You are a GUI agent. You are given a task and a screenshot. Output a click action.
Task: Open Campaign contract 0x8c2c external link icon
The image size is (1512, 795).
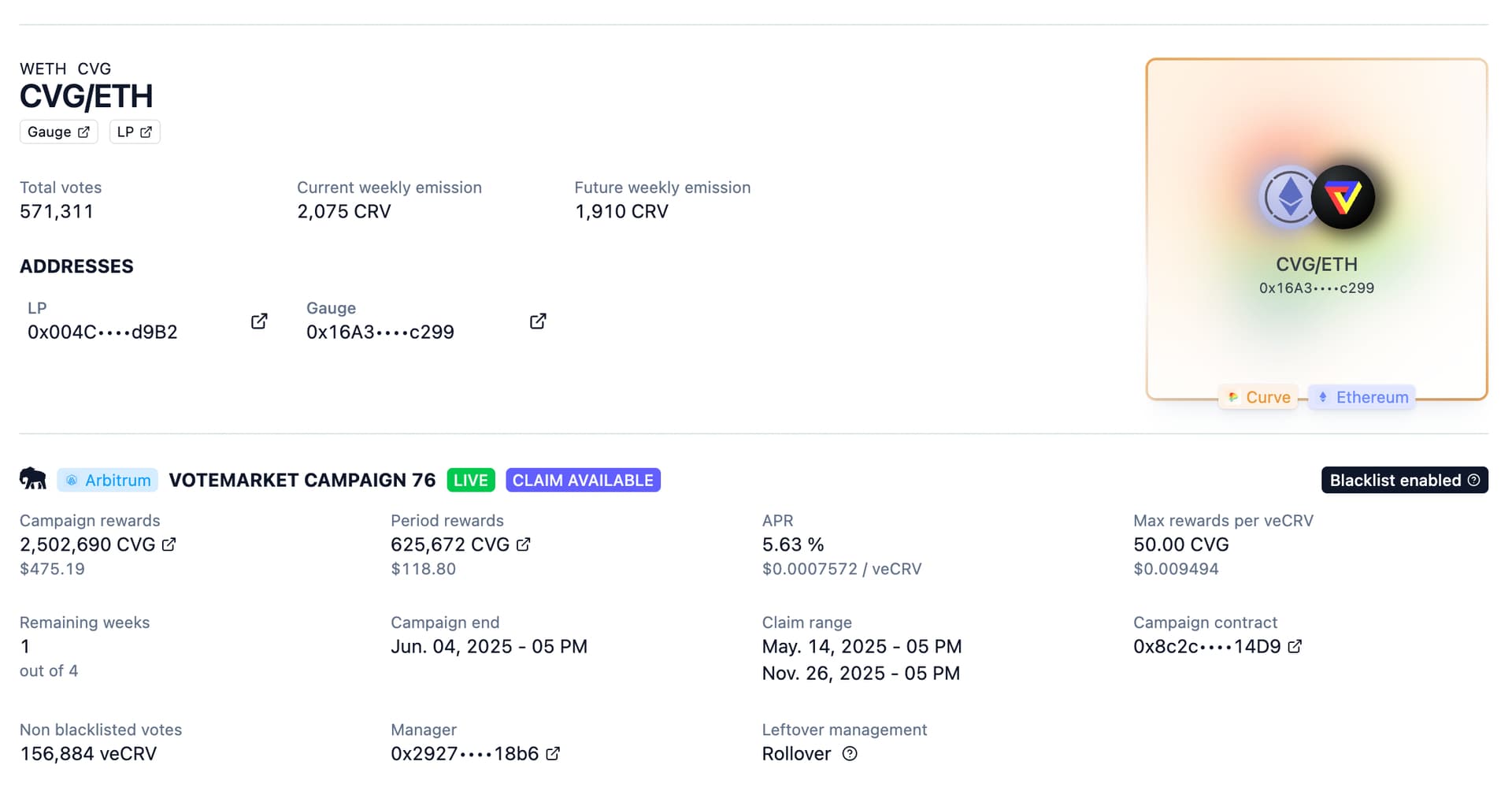[1295, 646]
